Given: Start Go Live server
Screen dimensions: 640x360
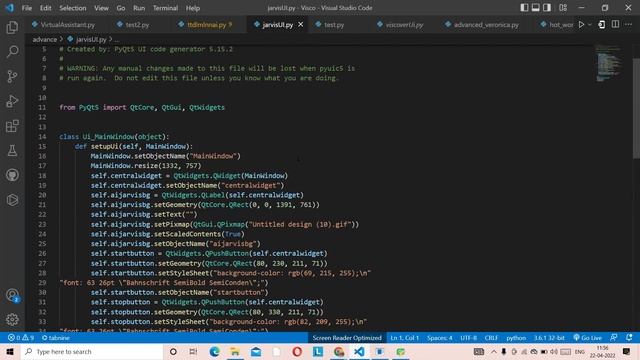Looking at the screenshot, I should click(x=588, y=338).
